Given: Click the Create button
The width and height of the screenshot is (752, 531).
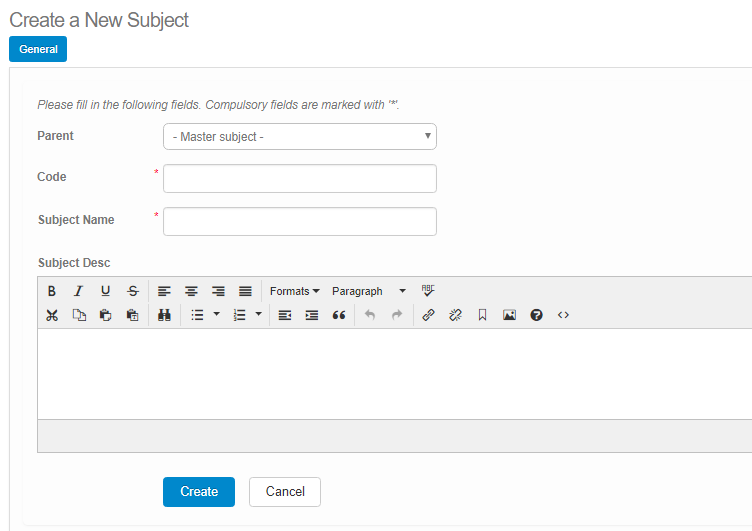Looking at the screenshot, I should 199,492.
